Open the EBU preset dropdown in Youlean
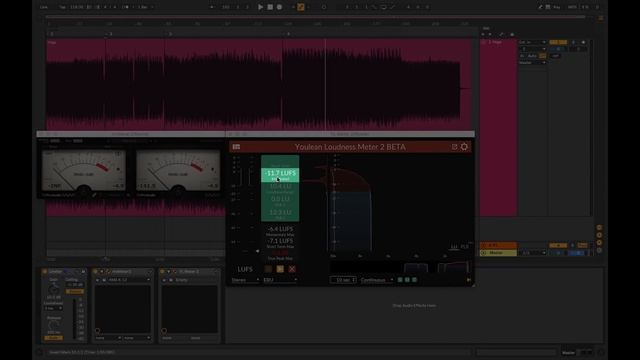The width and height of the screenshot is (640, 360). [x=280, y=280]
